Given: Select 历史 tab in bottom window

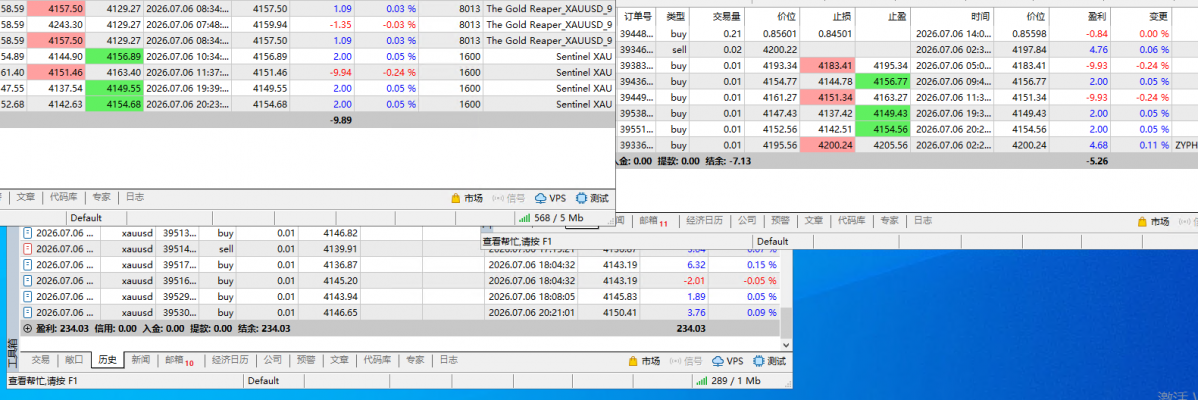Looking at the screenshot, I should click(107, 360).
